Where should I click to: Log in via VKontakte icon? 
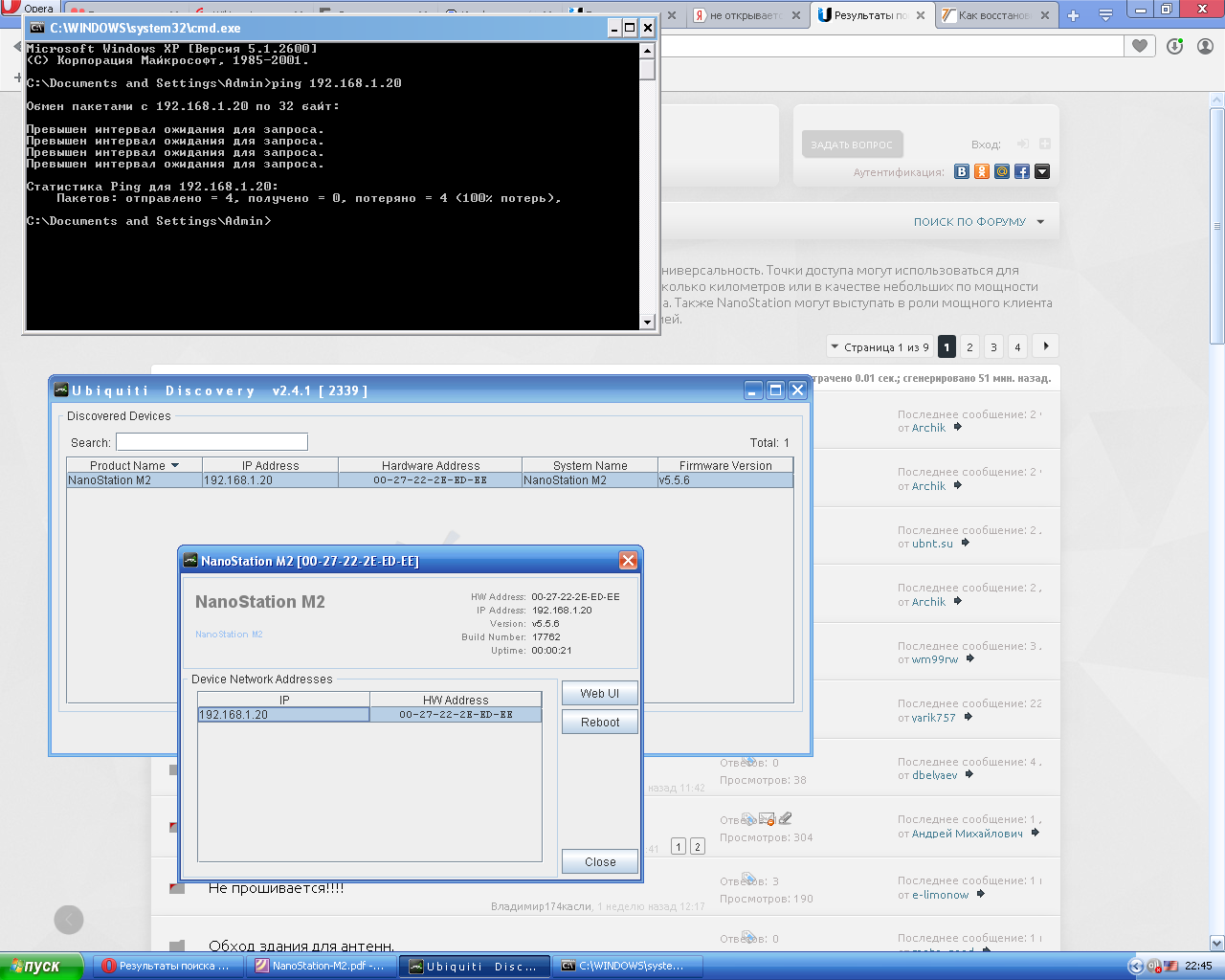pyautogui.click(x=962, y=171)
